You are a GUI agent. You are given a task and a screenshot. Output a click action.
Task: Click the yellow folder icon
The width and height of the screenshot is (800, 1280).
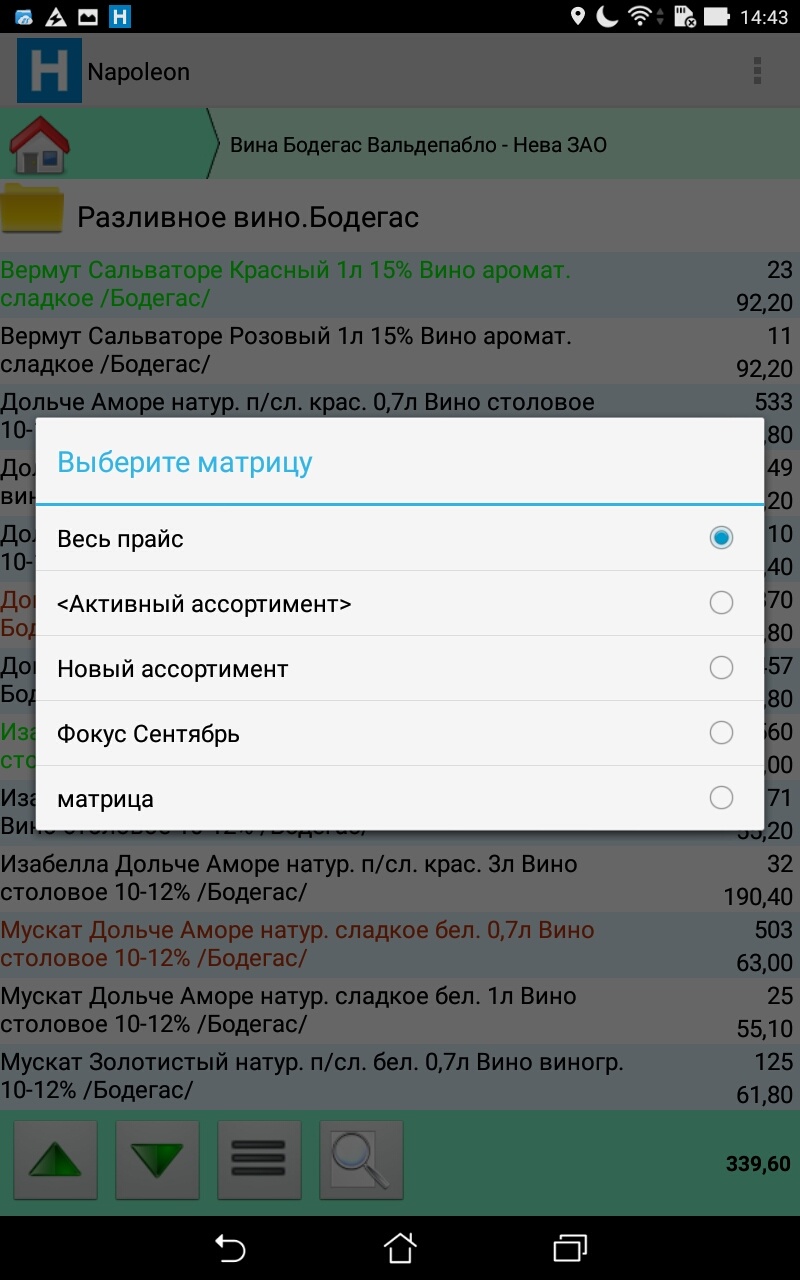[x=32, y=208]
